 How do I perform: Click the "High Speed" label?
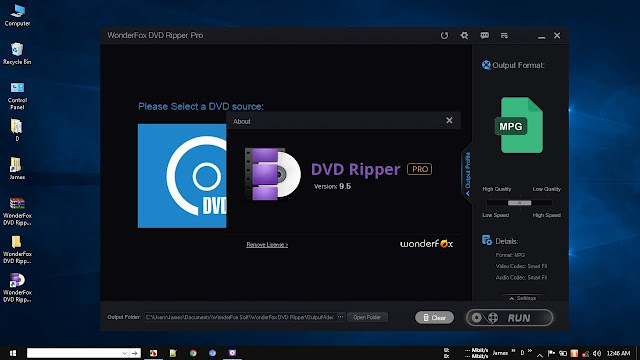(x=547, y=215)
